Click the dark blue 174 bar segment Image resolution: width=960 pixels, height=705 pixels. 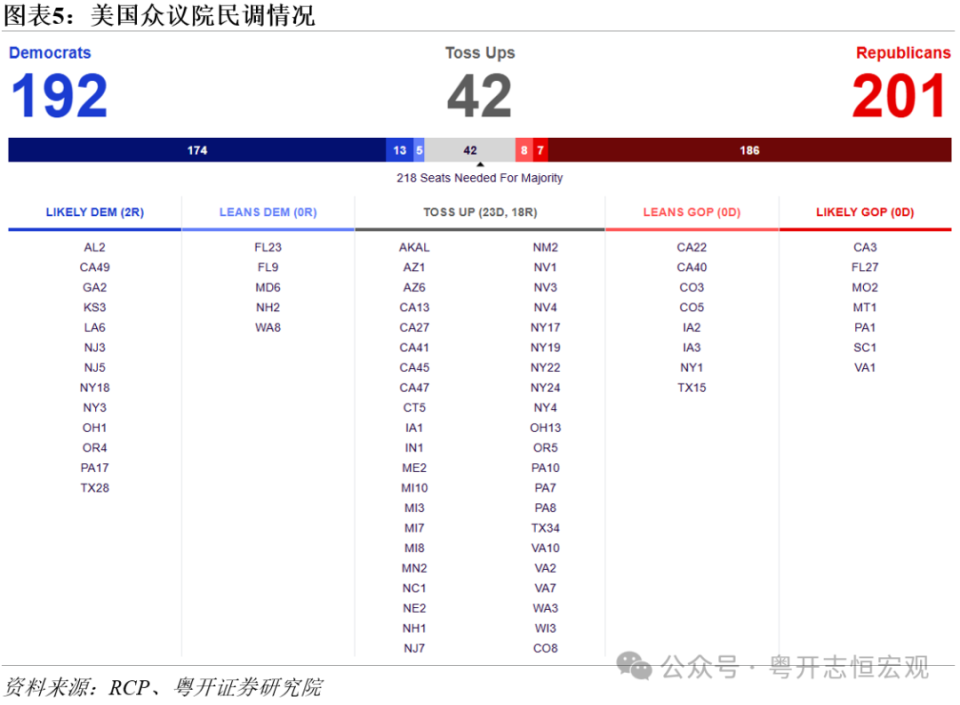tap(197, 149)
